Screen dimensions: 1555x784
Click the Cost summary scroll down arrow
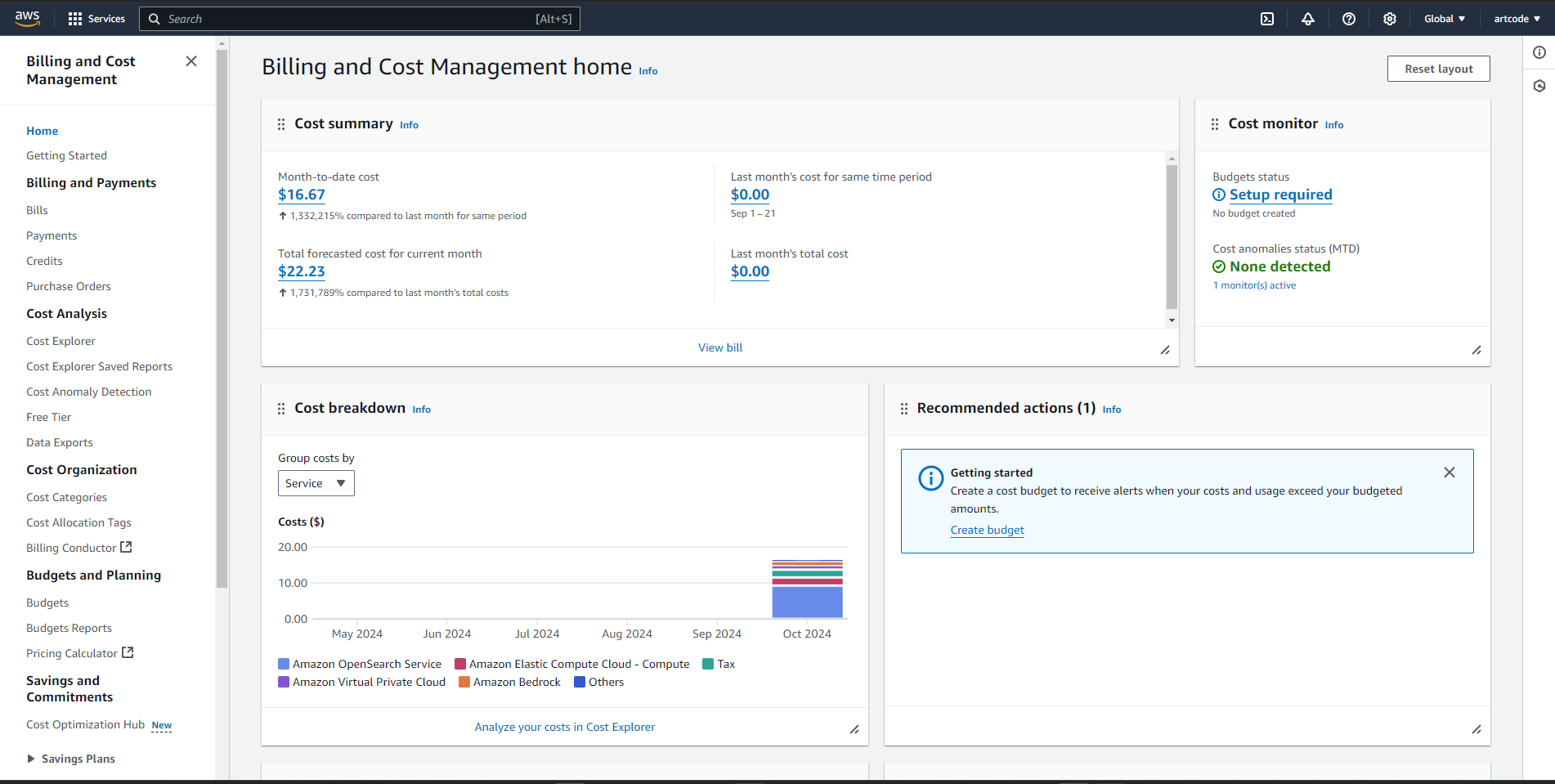[x=1172, y=320]
